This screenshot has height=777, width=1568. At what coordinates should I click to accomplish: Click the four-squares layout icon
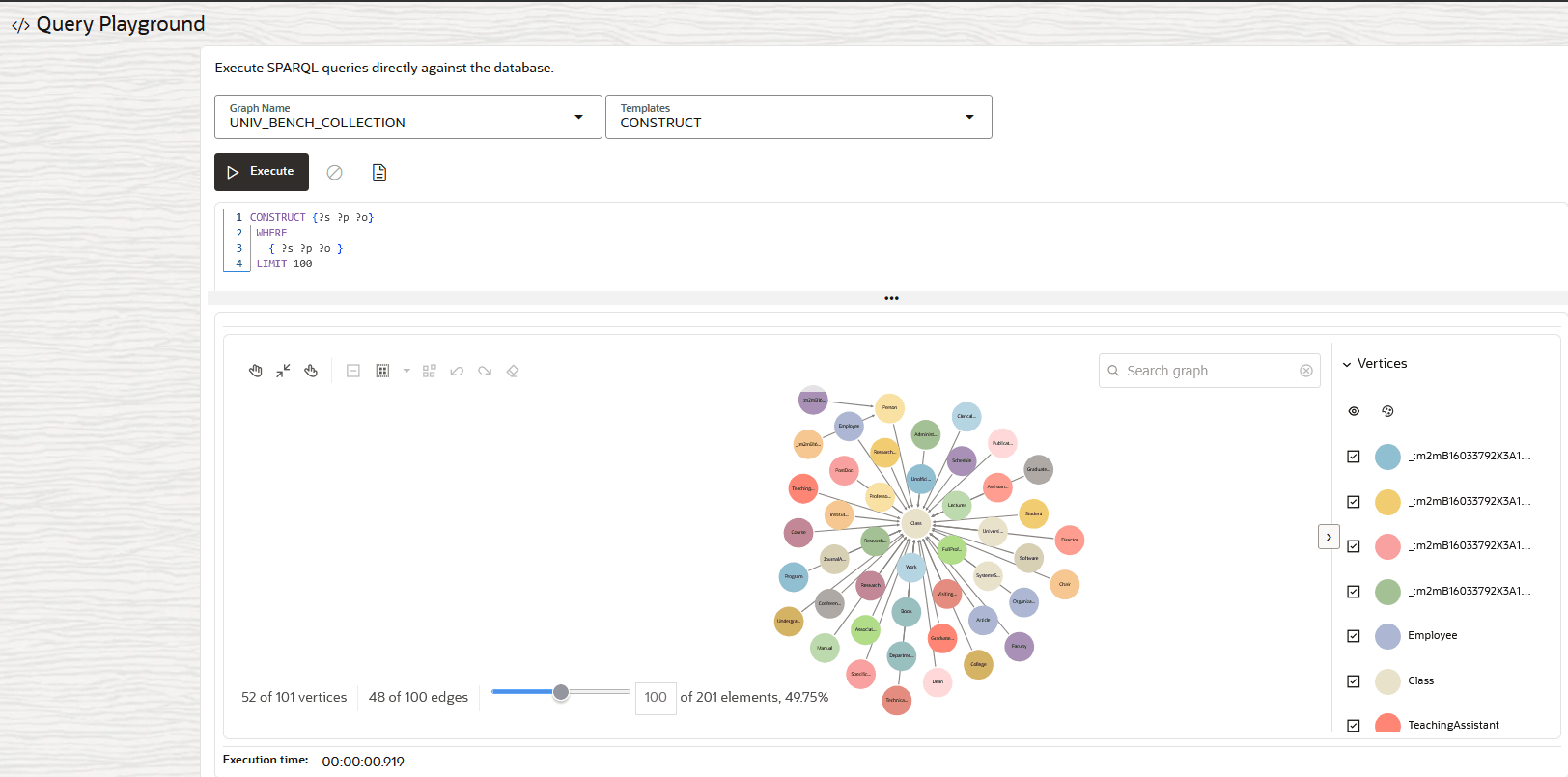[x=430, y=371]
